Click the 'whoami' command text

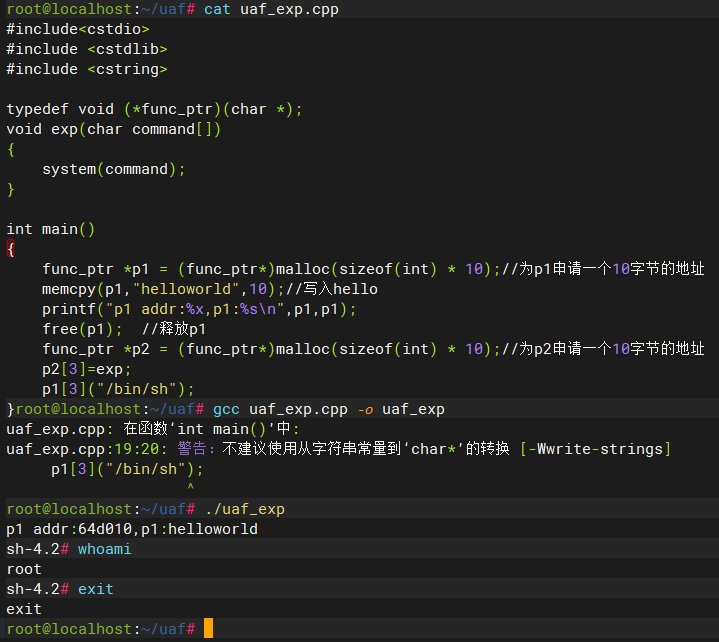[x=105, y=549]
